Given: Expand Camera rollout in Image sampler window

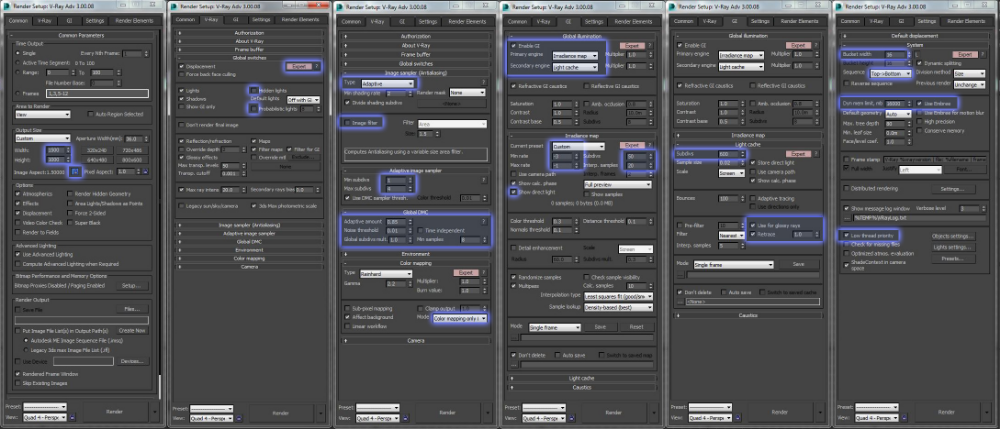Looking at the screenshot, I should pyautogui.click(x=416, y=340).
